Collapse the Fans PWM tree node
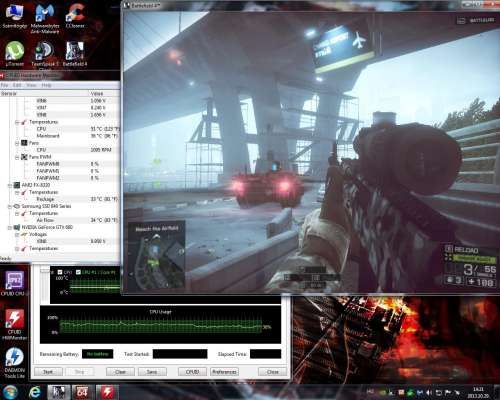 pos(17,157)
